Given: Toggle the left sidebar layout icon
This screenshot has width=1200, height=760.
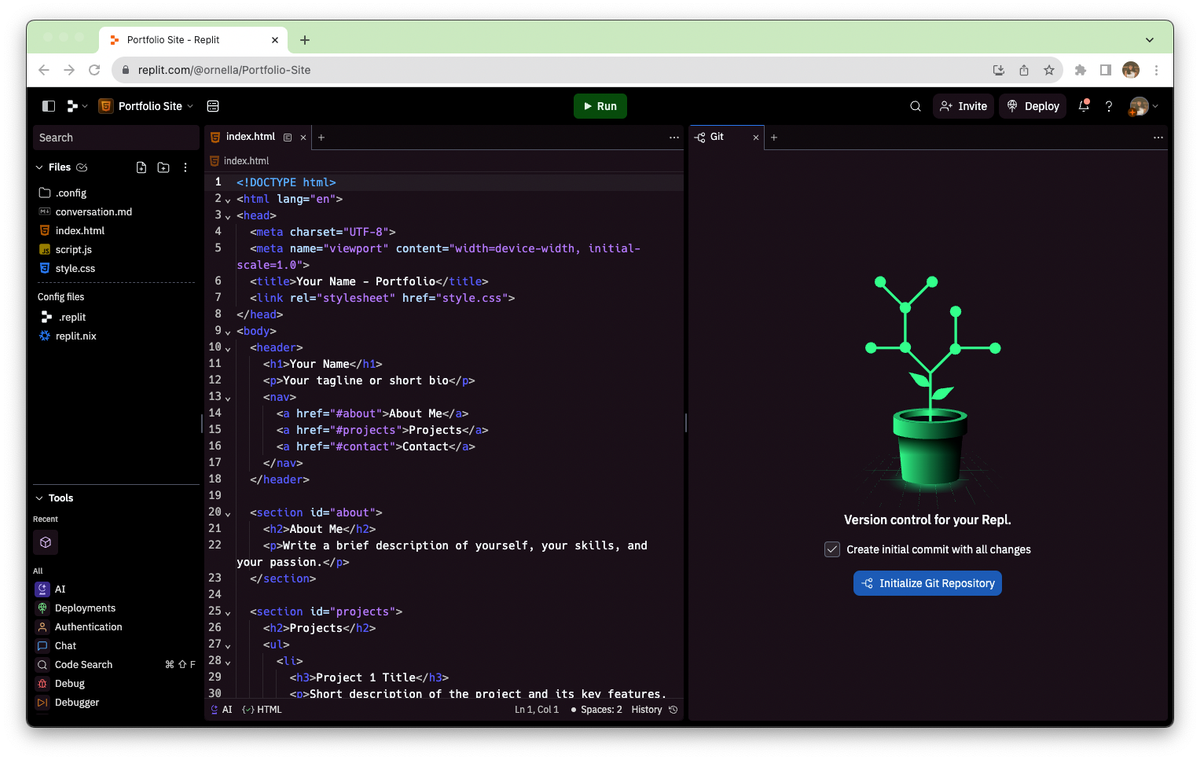Looking at the screenshot, I should [x=47, y=105].
